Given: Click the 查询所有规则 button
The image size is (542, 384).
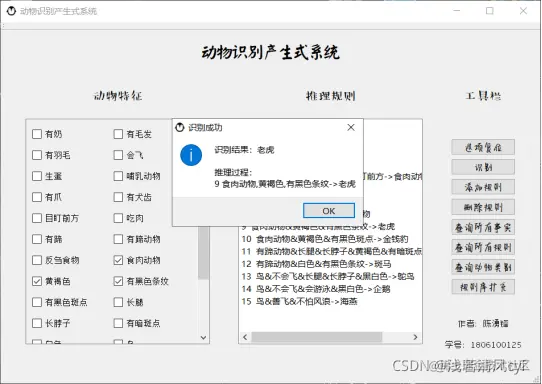Looking at the screenshot, I should 483,247.
